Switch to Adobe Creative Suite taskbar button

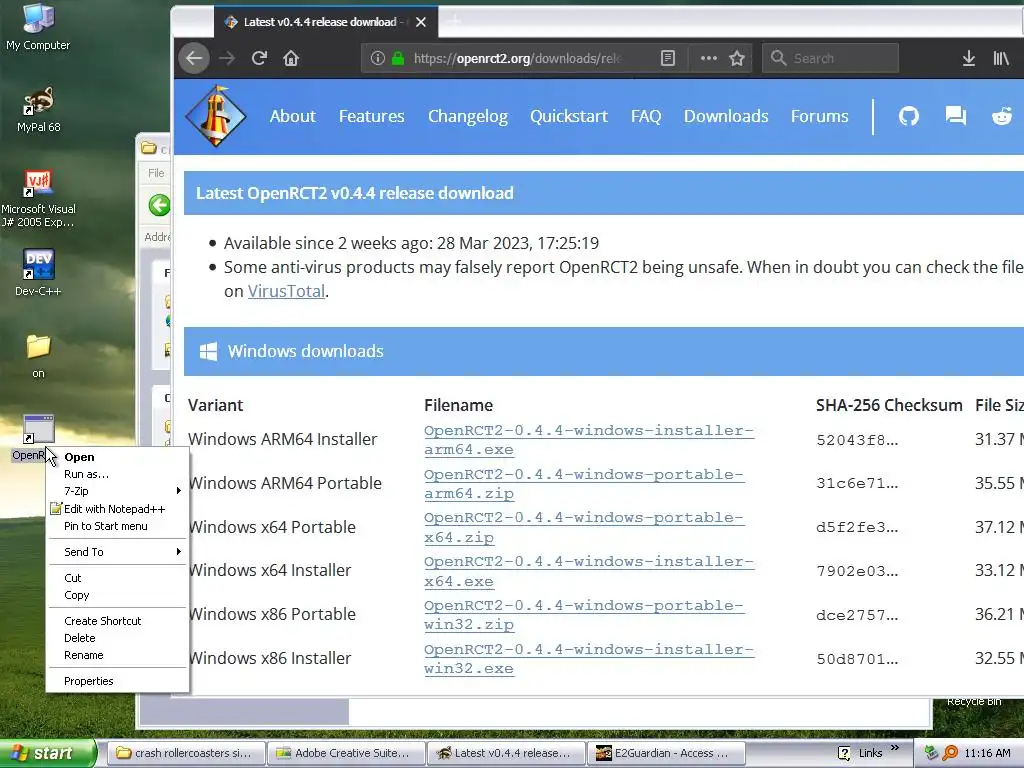pos(347,753)
